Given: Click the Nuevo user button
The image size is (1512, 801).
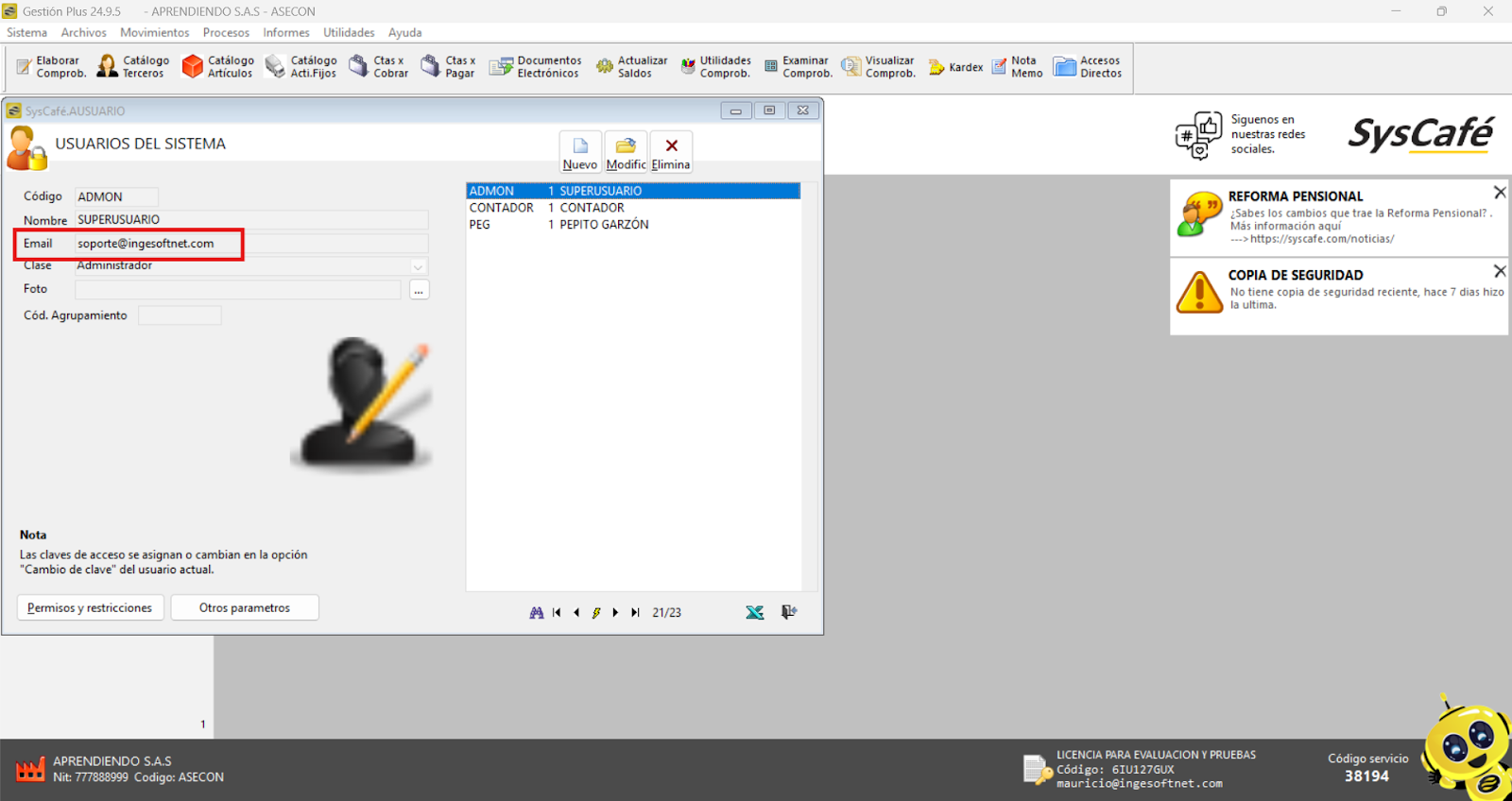Looking at the screenshot, I should 580,152.
